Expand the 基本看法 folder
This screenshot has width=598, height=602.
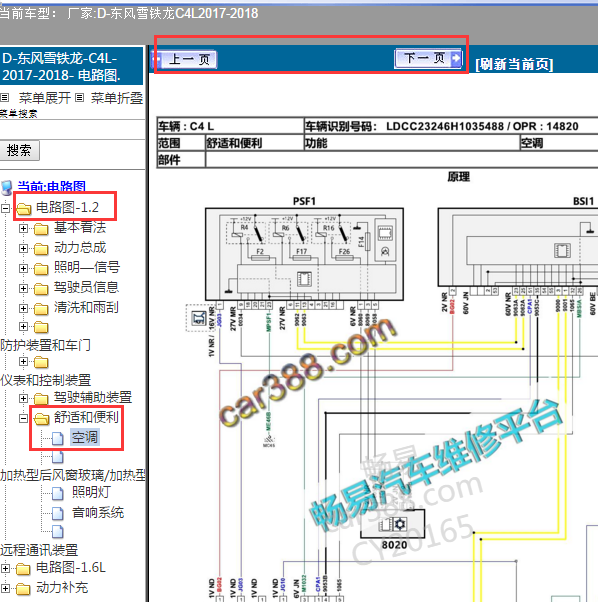tap(23, 229)
